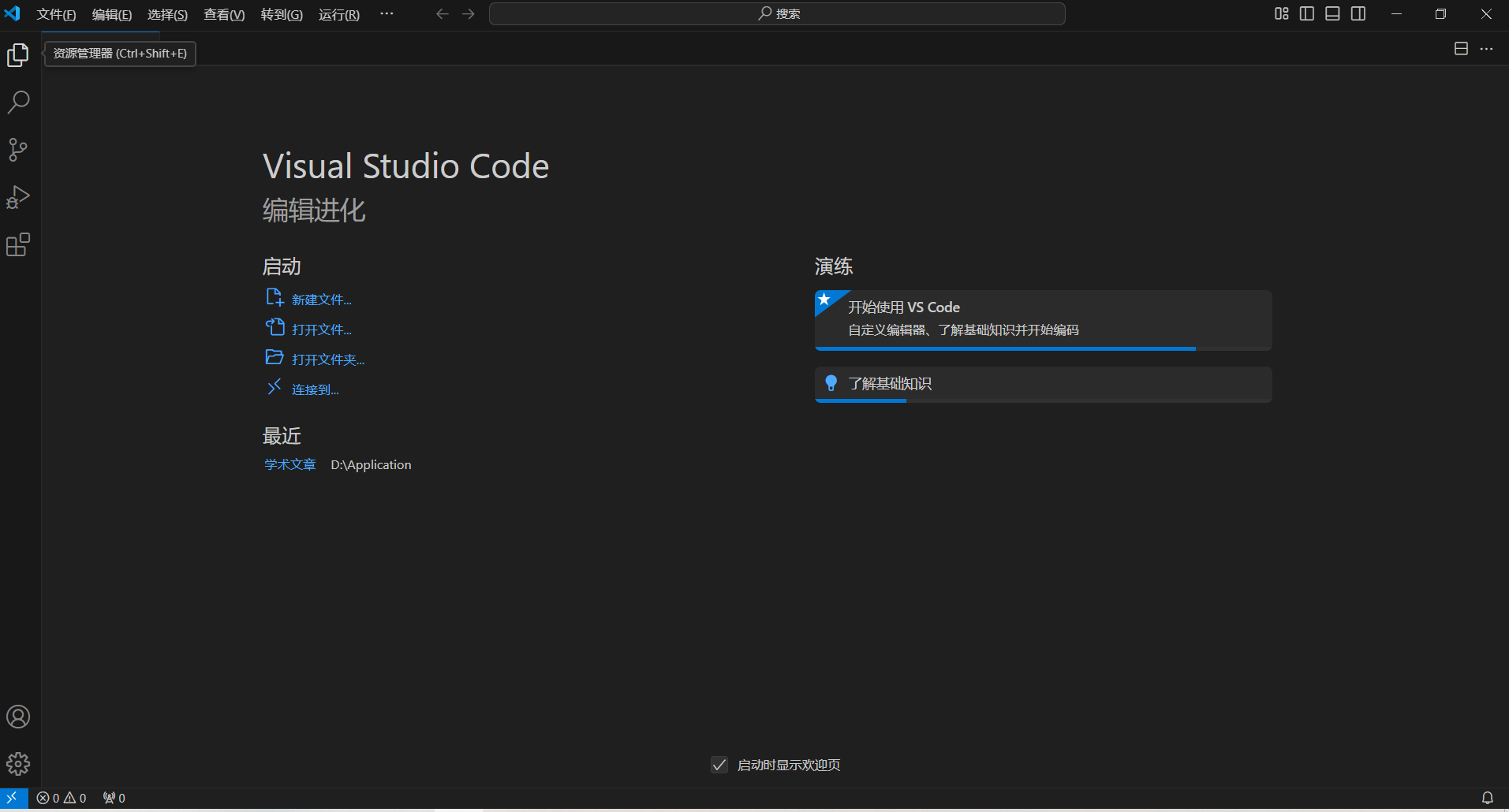Click the remote window indicator in status bar
This screenshot has width=1509, height=812.
[13, 798]
